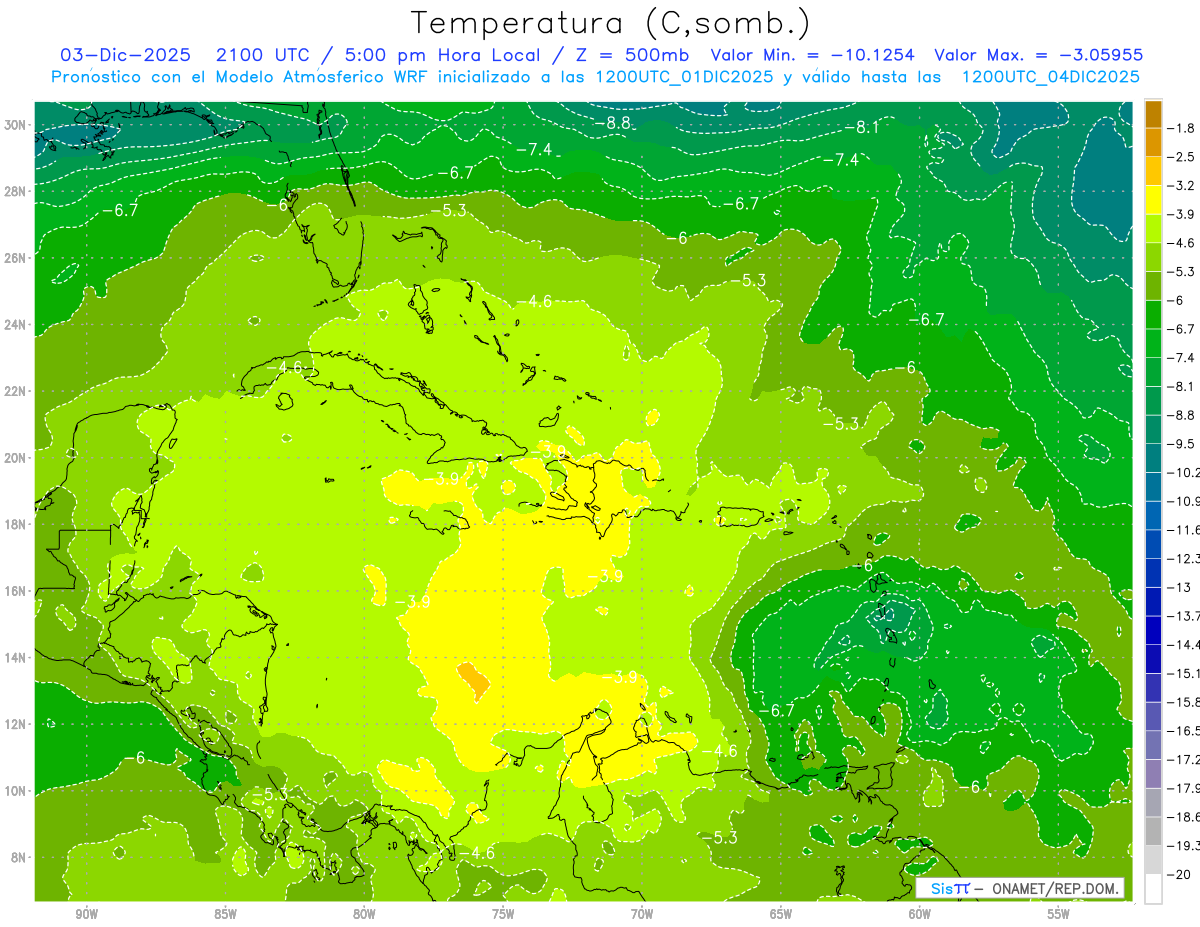Click the 26N latitude axis label

point(17,258)
